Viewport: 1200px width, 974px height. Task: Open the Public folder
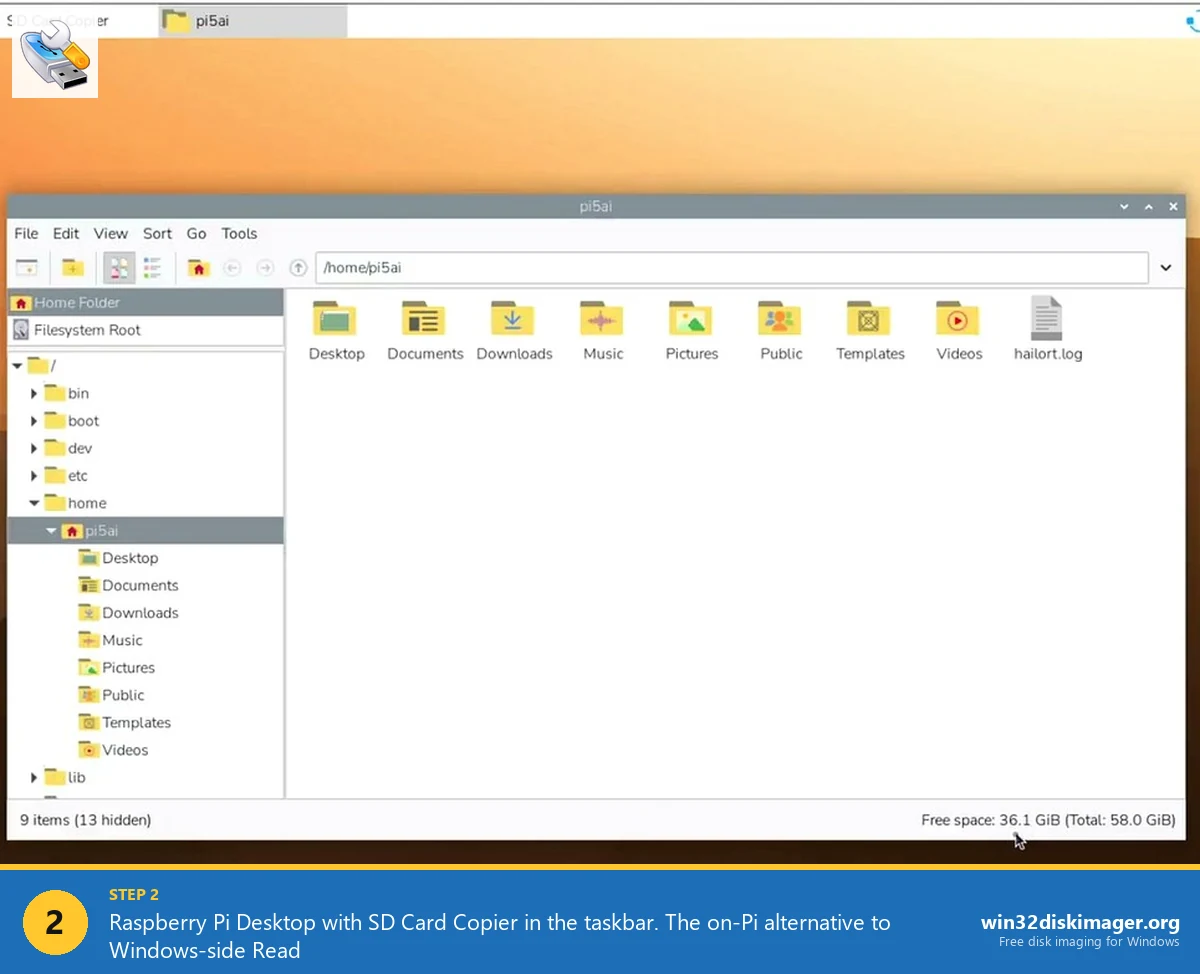(780, 320)
